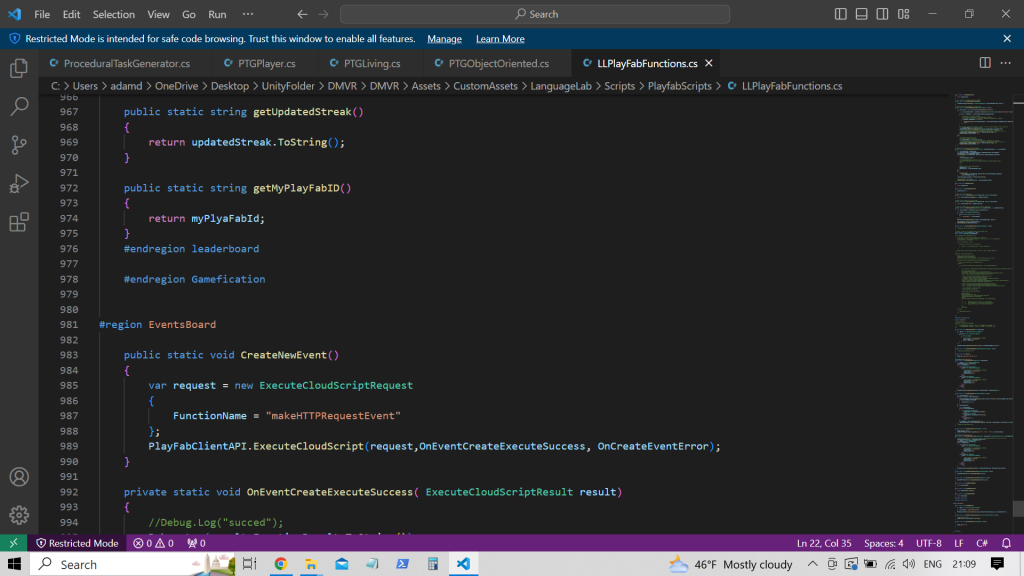The height and width of the screenshot is (576, 1024).
Task: Toggle the primary side bar layout button
Action: coord(841,14)
